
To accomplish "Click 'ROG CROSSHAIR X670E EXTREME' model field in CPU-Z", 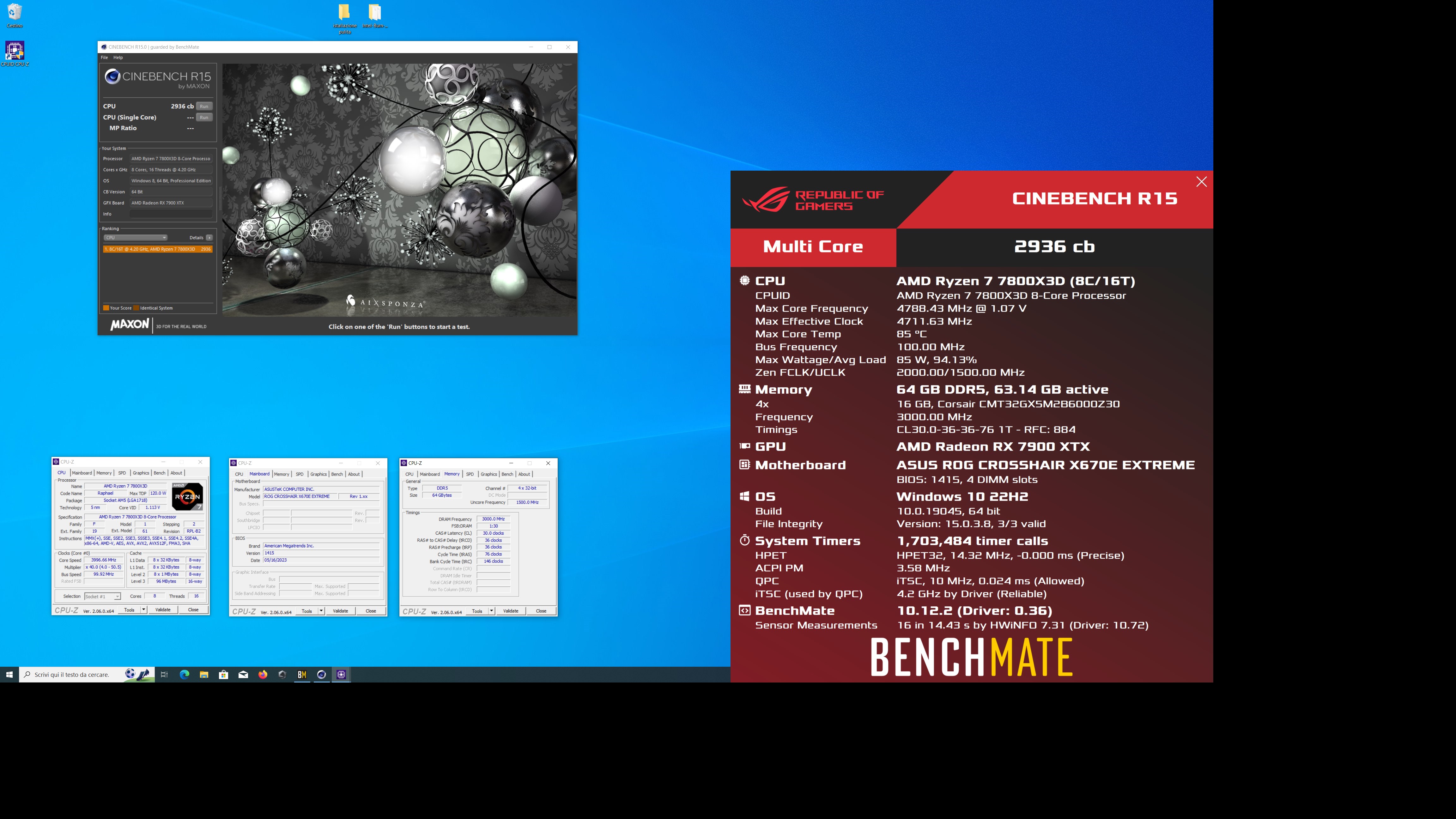I will point(300,496).
